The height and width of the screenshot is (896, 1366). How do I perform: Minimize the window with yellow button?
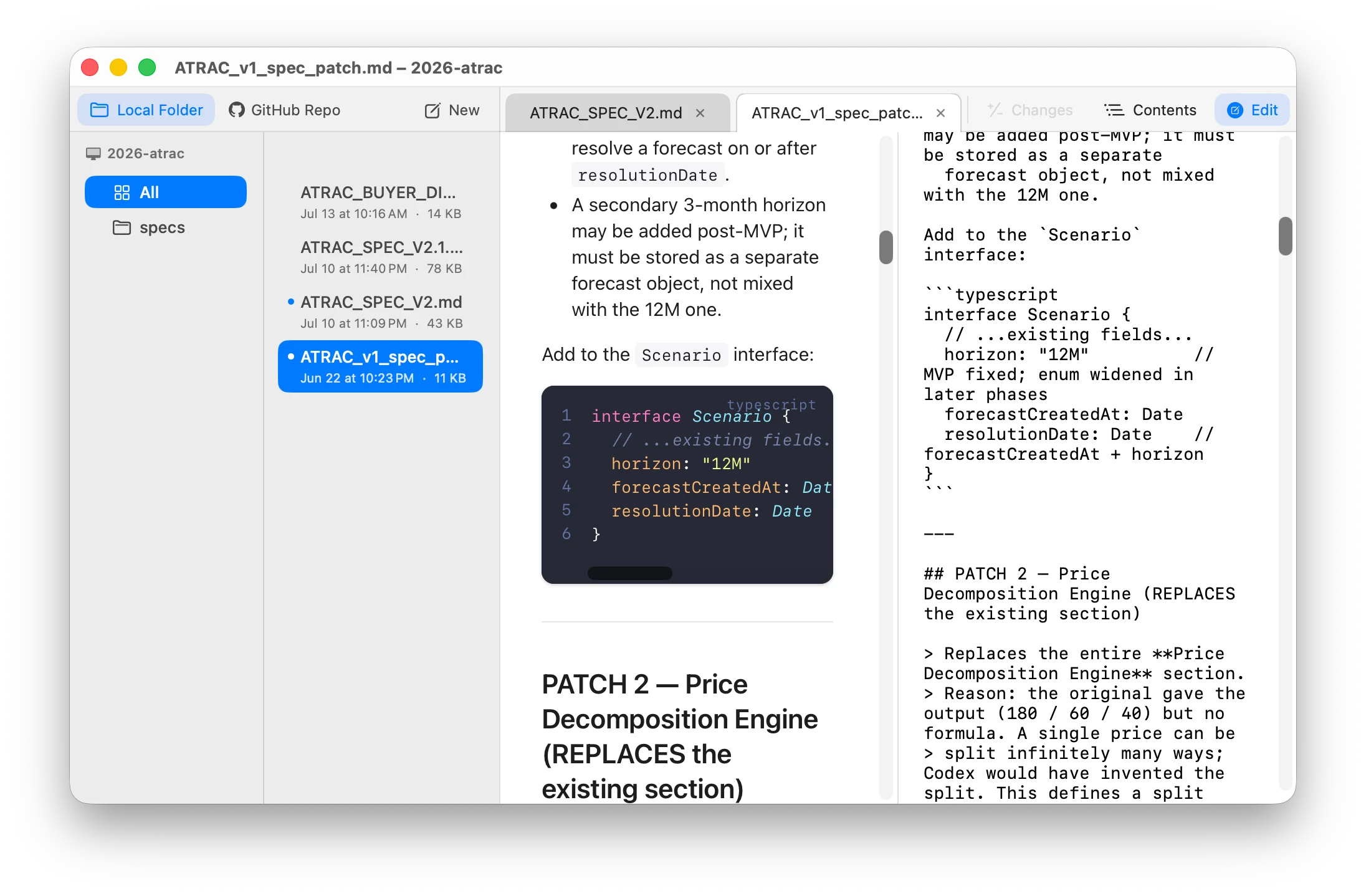pos(118,67)
